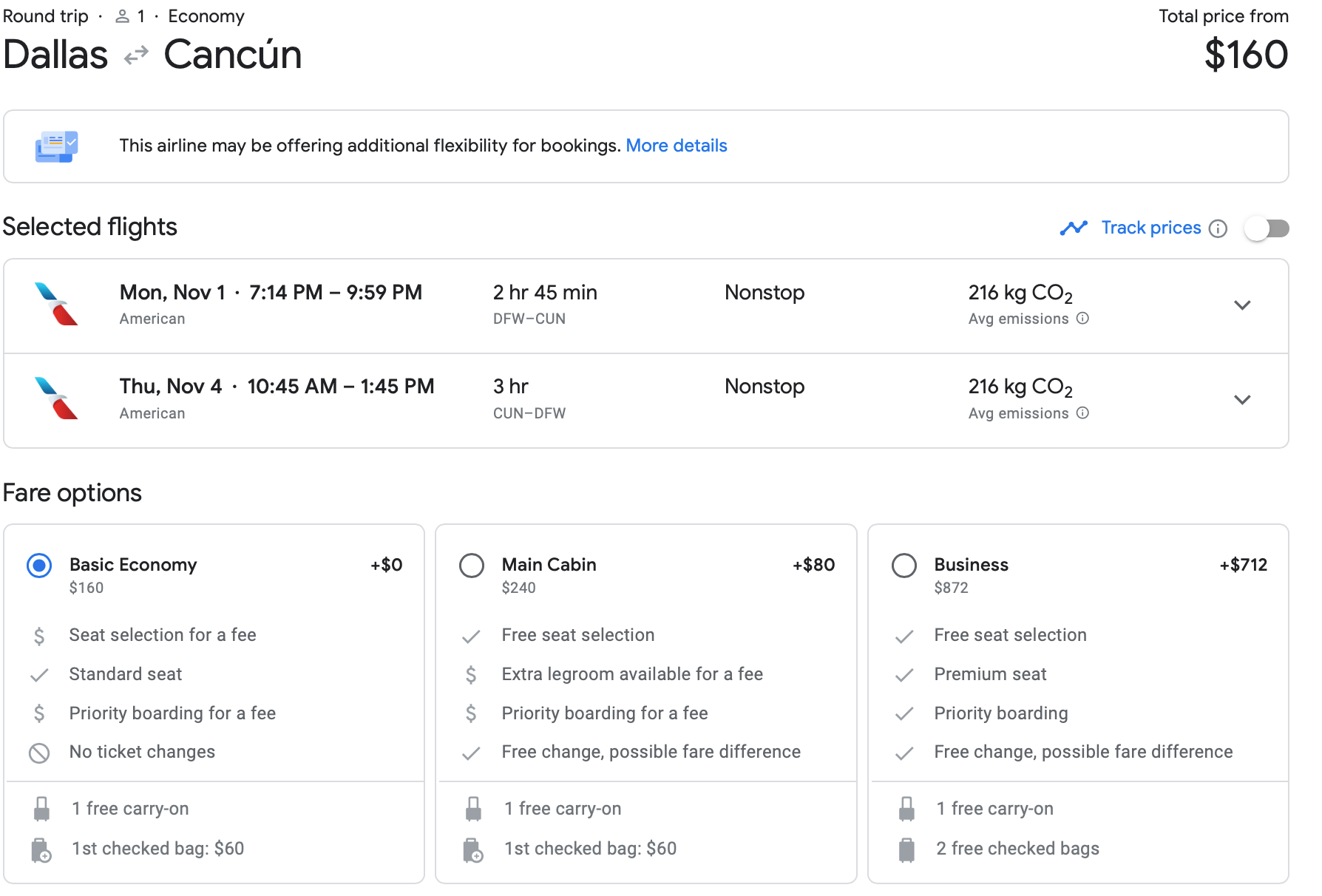Click American Airlines logo on Nov 1 flight
This screenshot has width=1322, height=896.
click(56, 304)
